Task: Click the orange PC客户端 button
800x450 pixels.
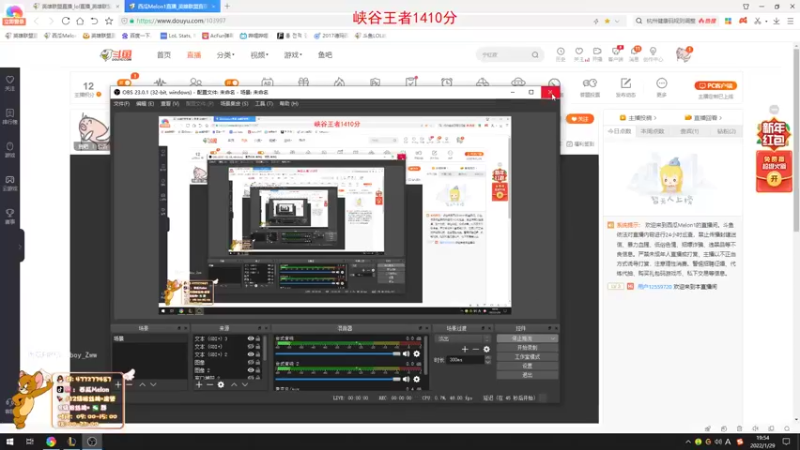Action: (716, 86)
